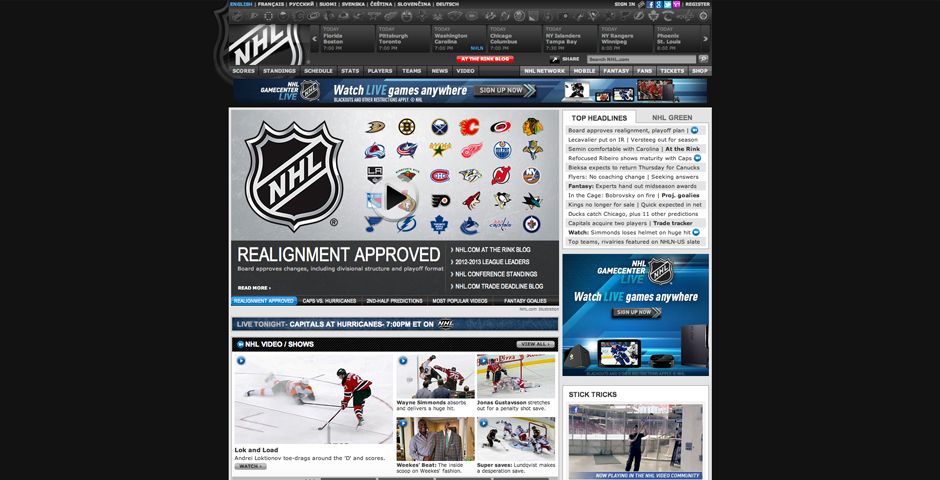Click Read More under Realignment Approved

254,288
